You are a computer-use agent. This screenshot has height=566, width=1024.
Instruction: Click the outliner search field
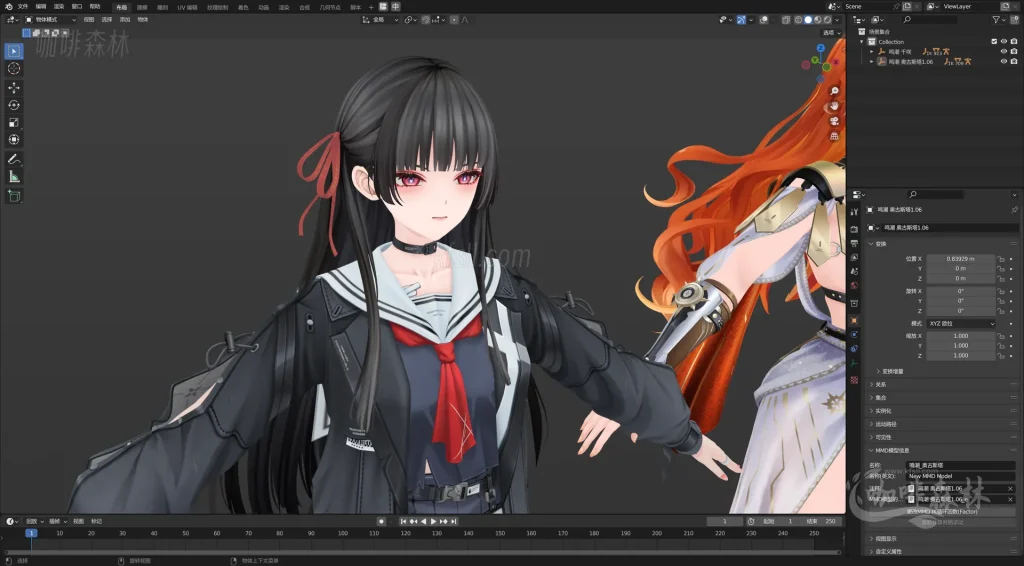click(929, 20)
